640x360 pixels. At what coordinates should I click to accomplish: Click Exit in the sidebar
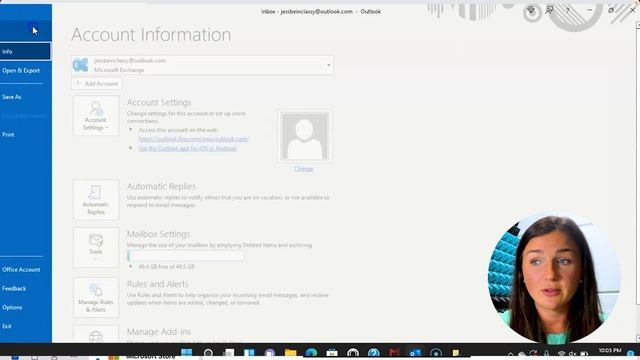(x=7, y=326)
